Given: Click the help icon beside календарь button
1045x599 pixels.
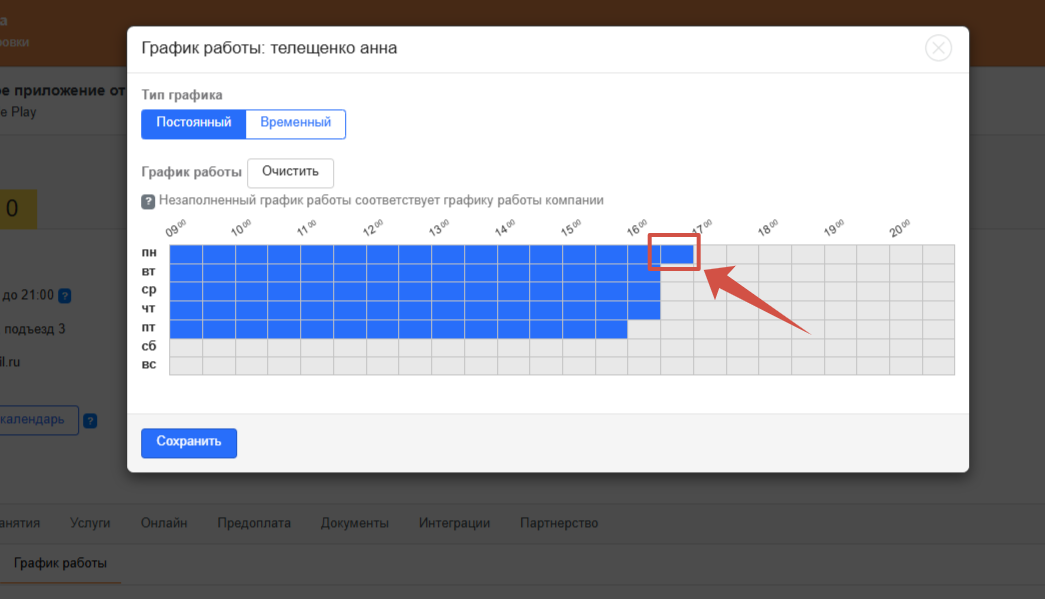Looking at the screenshot, I should (x=90, y=421).
